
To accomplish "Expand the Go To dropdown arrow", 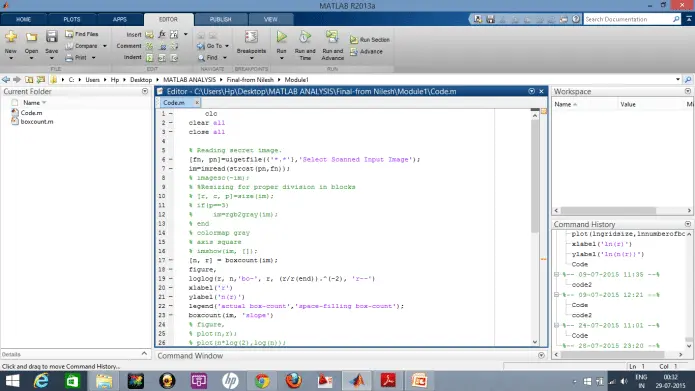I will pyautogui.click(x=227, y=46).
